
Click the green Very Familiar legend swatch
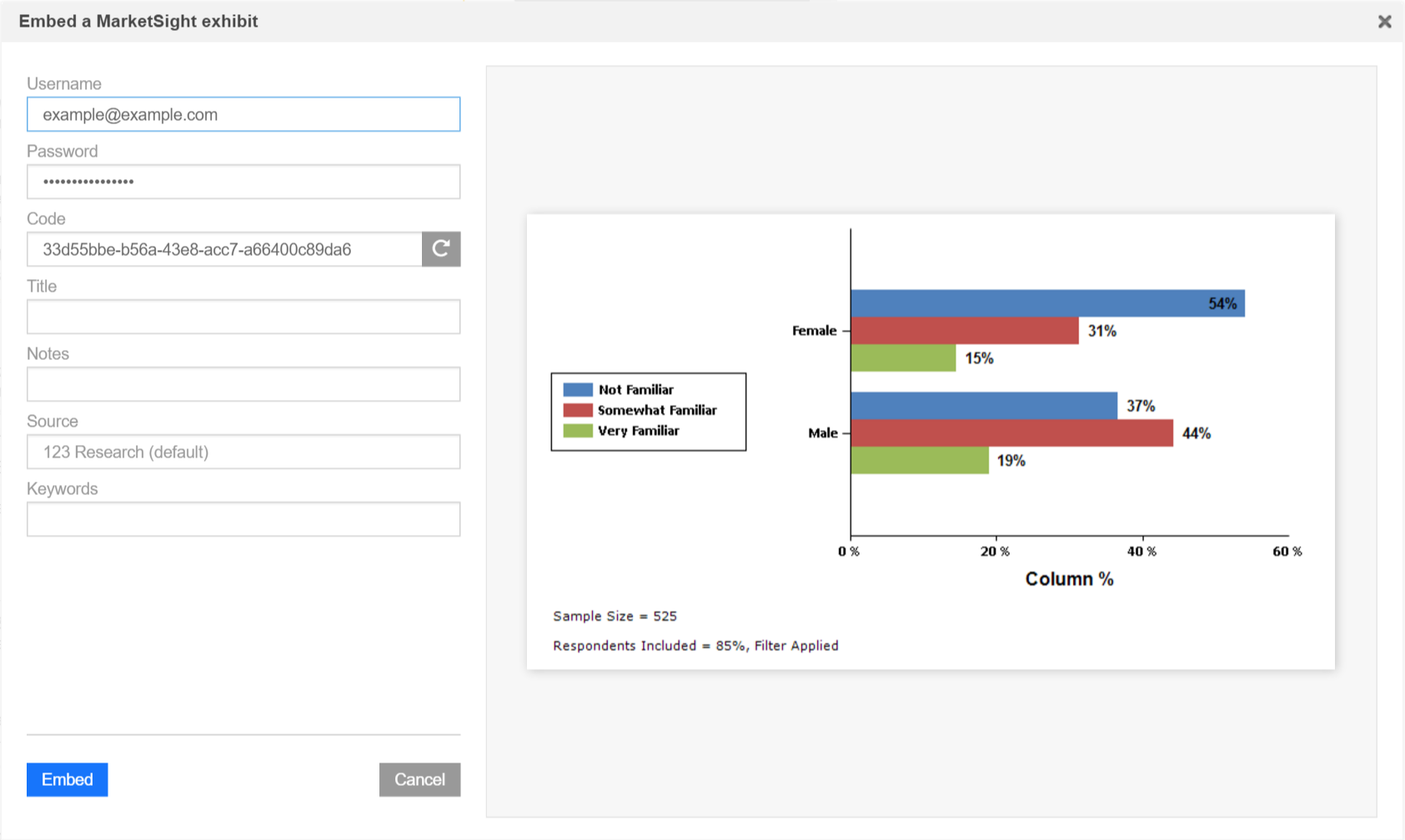577,431
